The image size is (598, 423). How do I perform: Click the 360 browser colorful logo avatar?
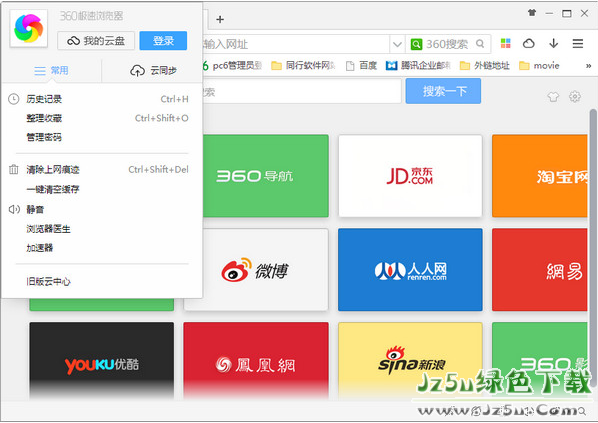pos(29,29)
